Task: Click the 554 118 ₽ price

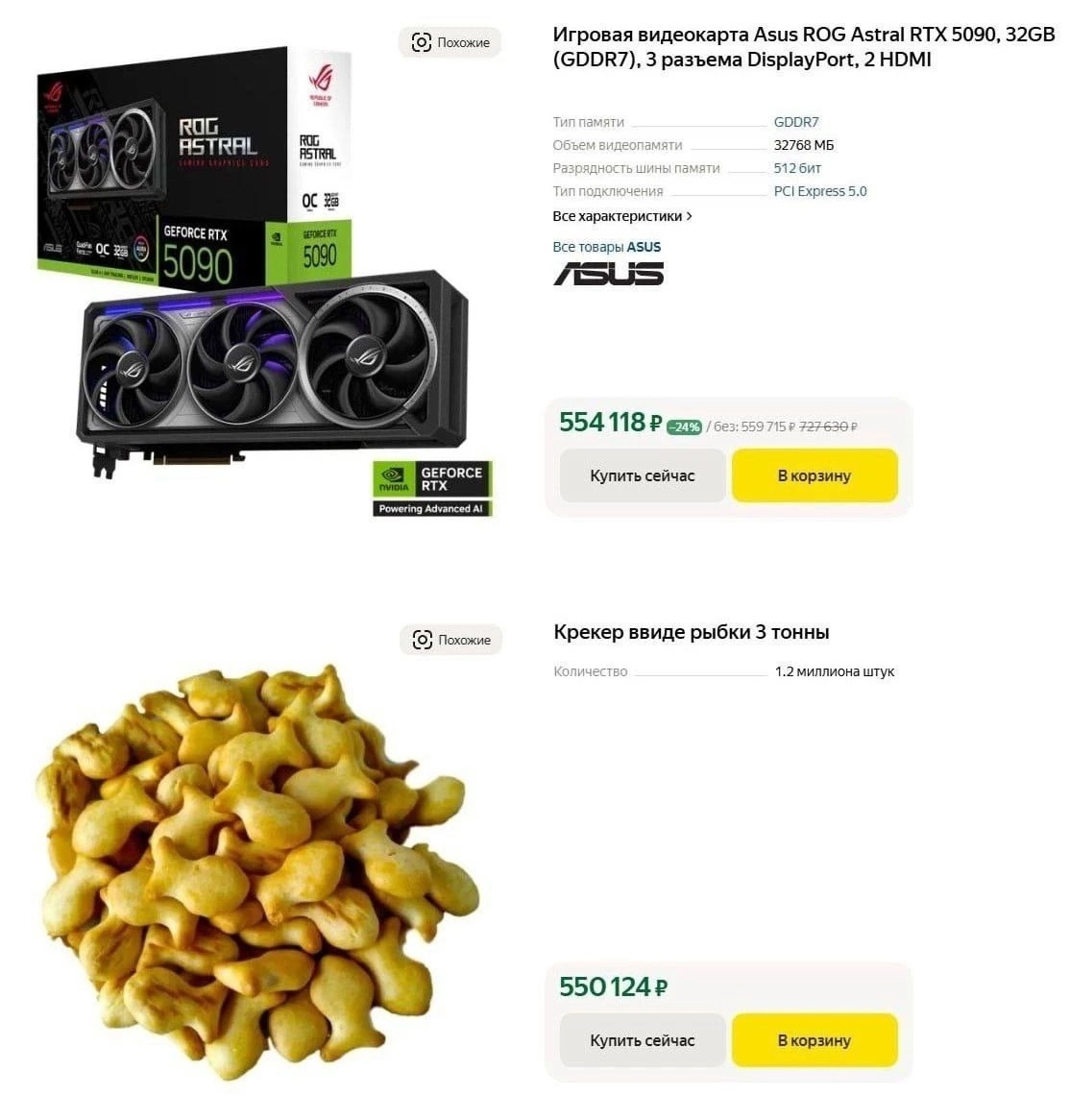Action: pos(611,422)
